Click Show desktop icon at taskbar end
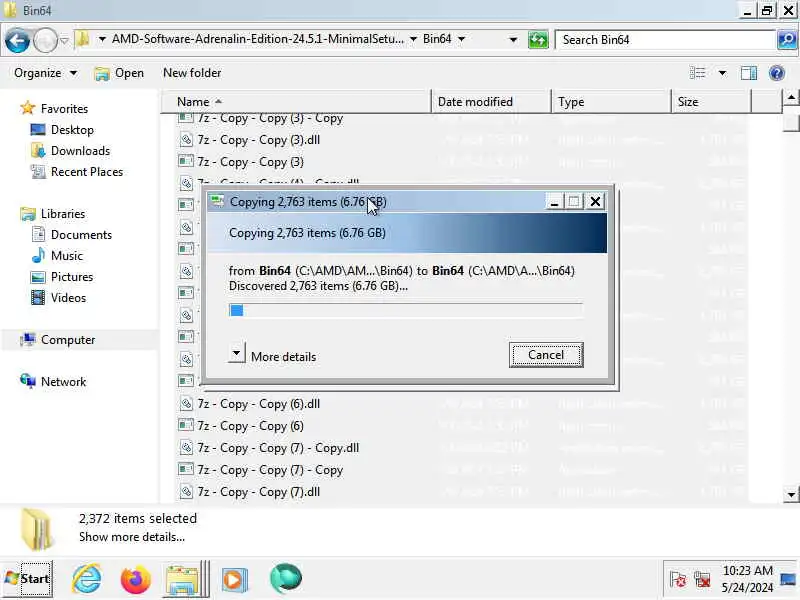Viewport: 800px width, 600px height. point(788,579)
